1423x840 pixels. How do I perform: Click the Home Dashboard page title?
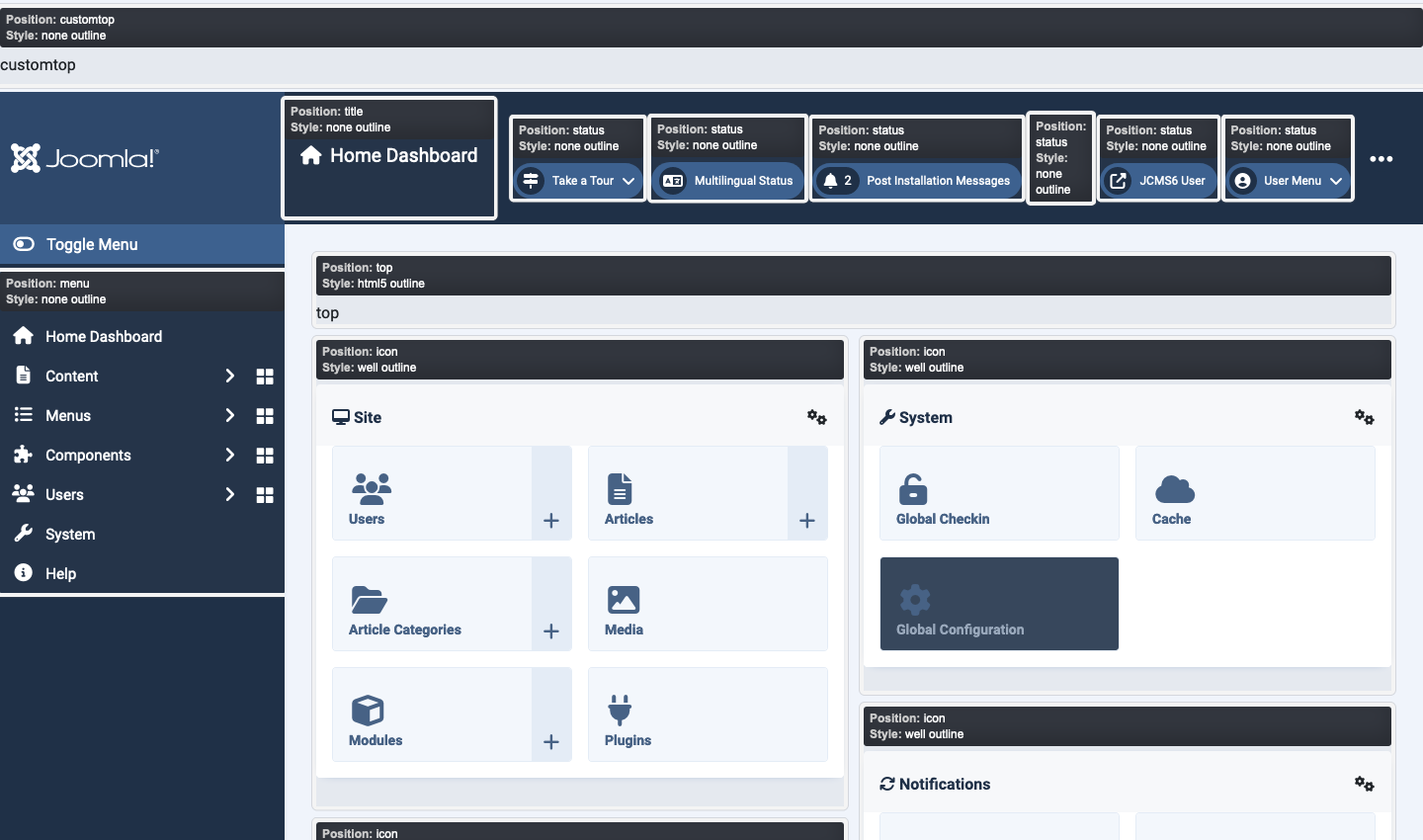point(389,155)
